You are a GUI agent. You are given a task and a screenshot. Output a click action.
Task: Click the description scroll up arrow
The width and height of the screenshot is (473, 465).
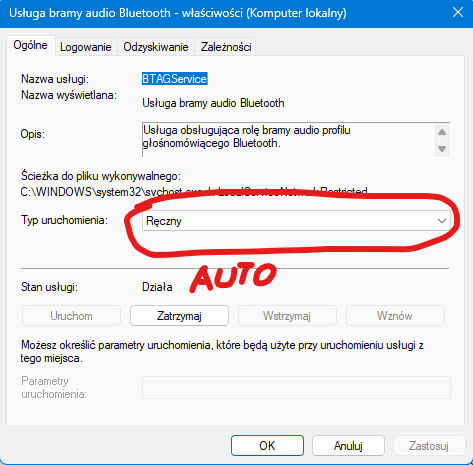442,132
